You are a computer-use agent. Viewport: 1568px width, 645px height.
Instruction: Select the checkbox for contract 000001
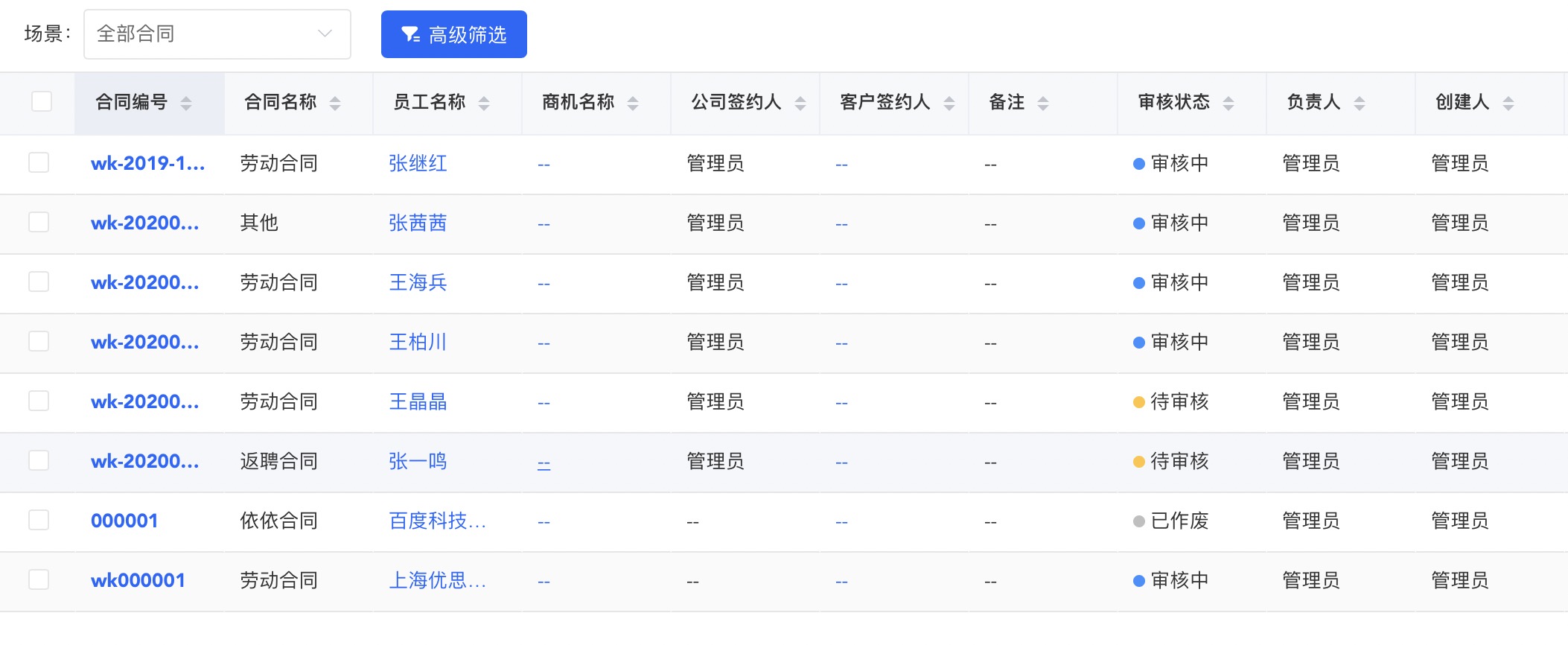coord(39,520)
